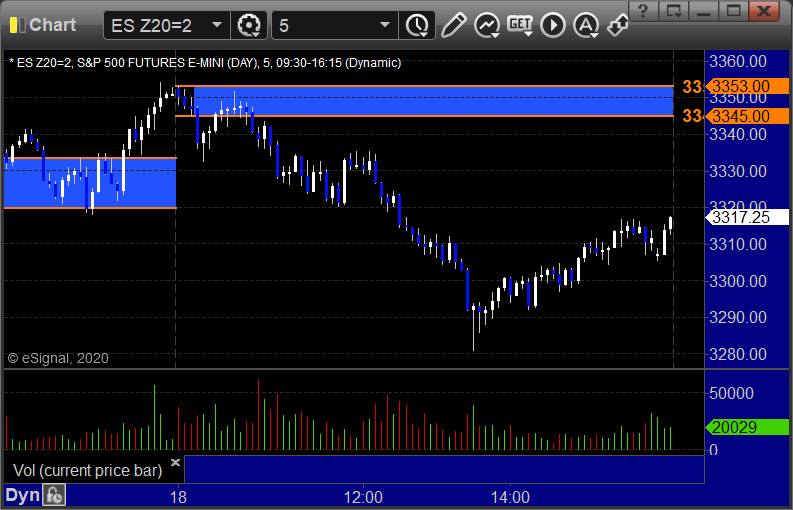
Task: Click the 3280.00 price axis label
Action: click(x=738, y=354)
